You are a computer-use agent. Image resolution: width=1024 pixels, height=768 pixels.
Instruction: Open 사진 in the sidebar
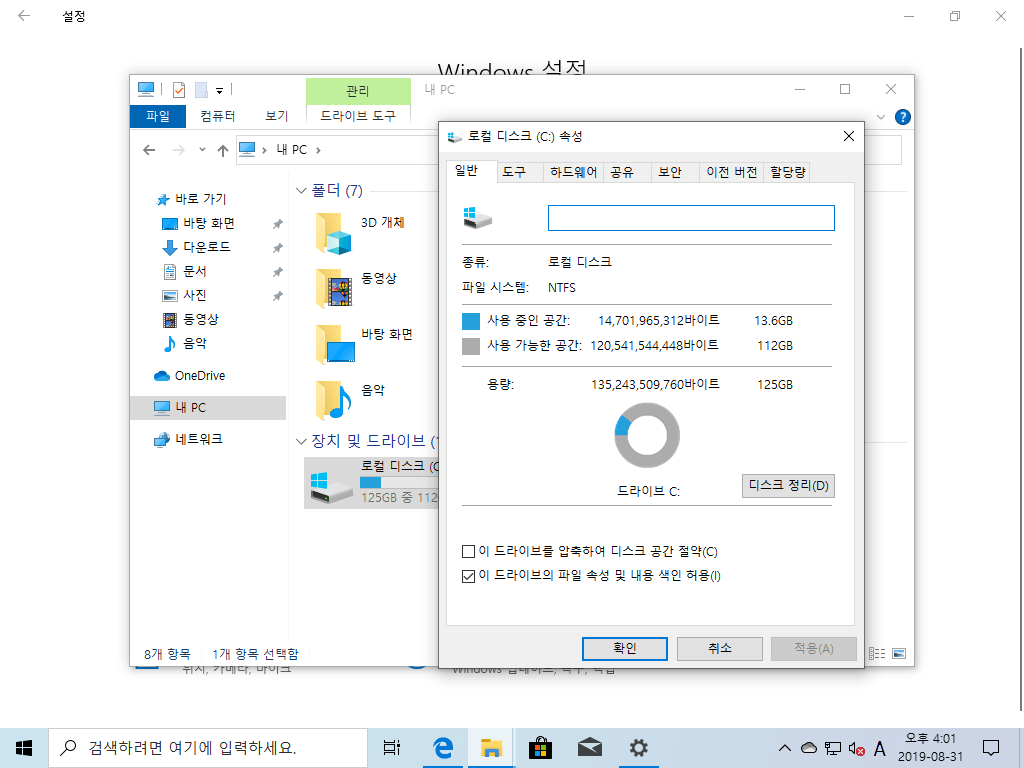(x=195, y=295)
